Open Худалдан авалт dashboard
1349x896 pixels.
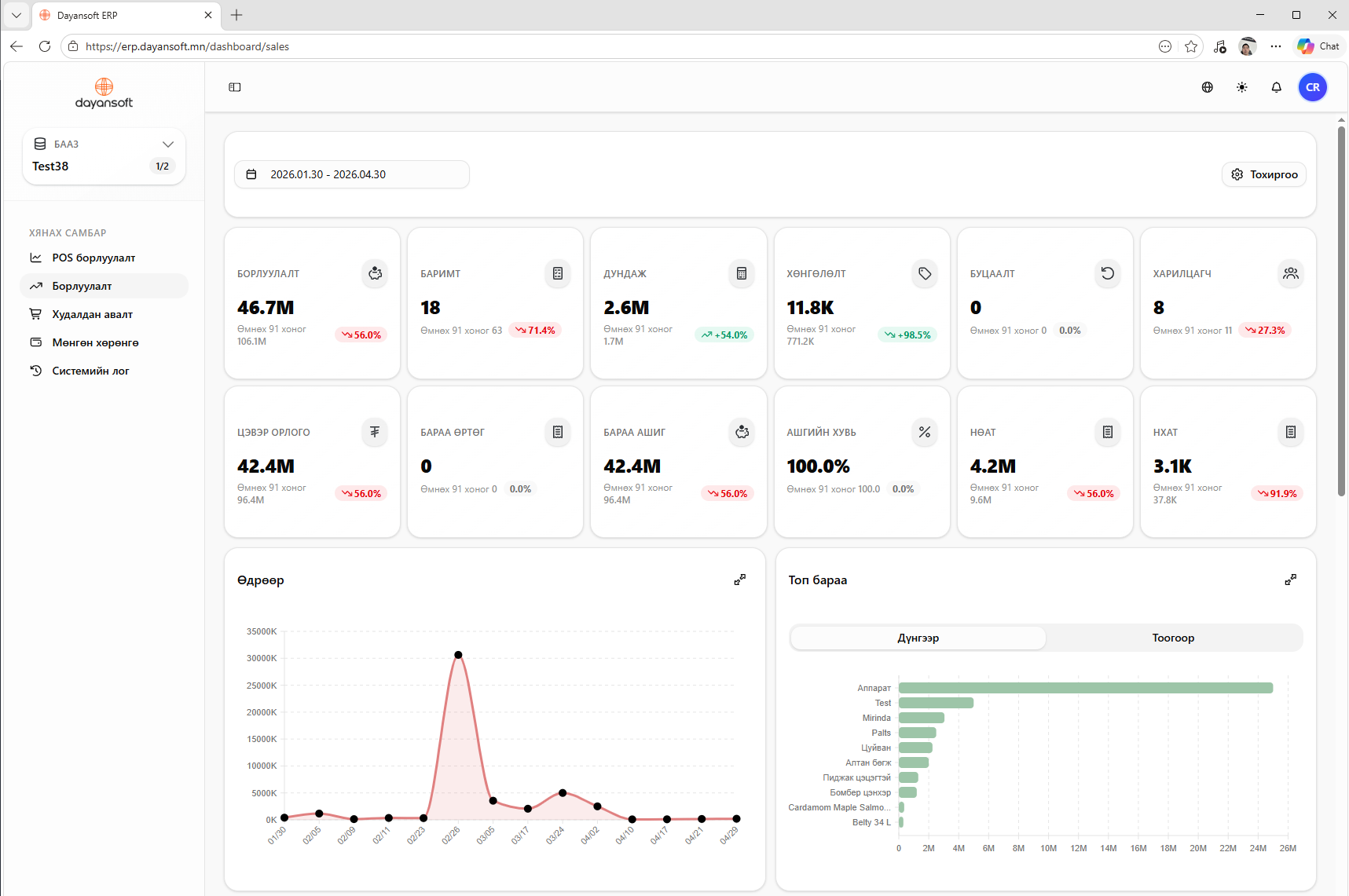coord(104,314)
